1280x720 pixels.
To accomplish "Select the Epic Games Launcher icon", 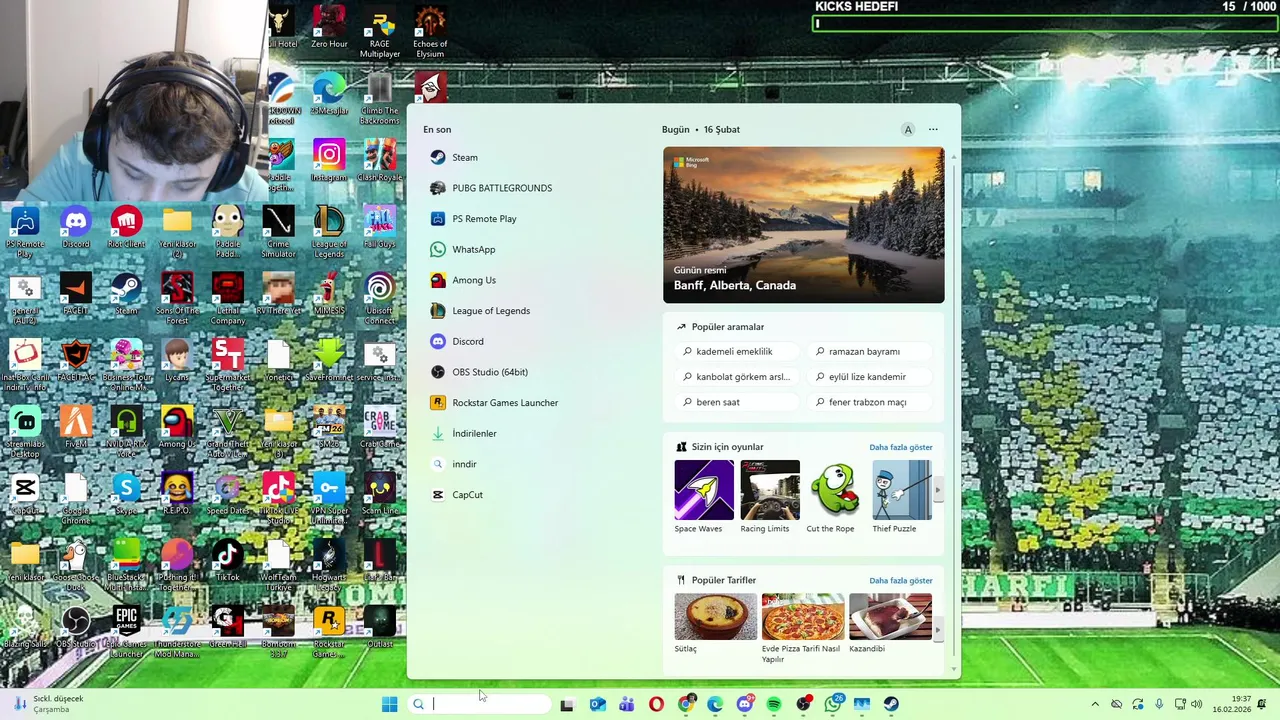I will pyautogui.click(x=126, y=632).
